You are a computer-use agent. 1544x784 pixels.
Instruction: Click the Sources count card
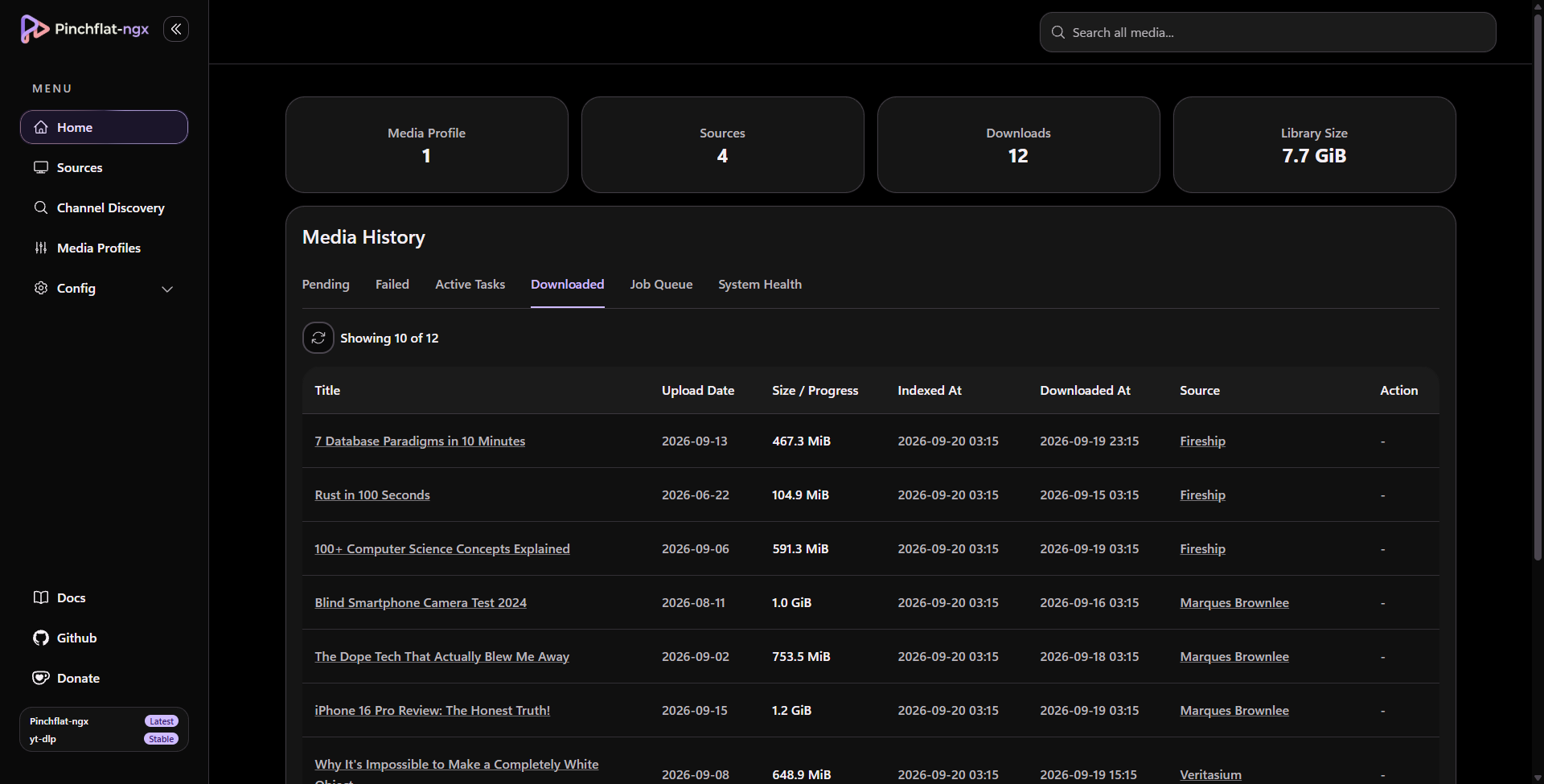click(x=723, y=145)
